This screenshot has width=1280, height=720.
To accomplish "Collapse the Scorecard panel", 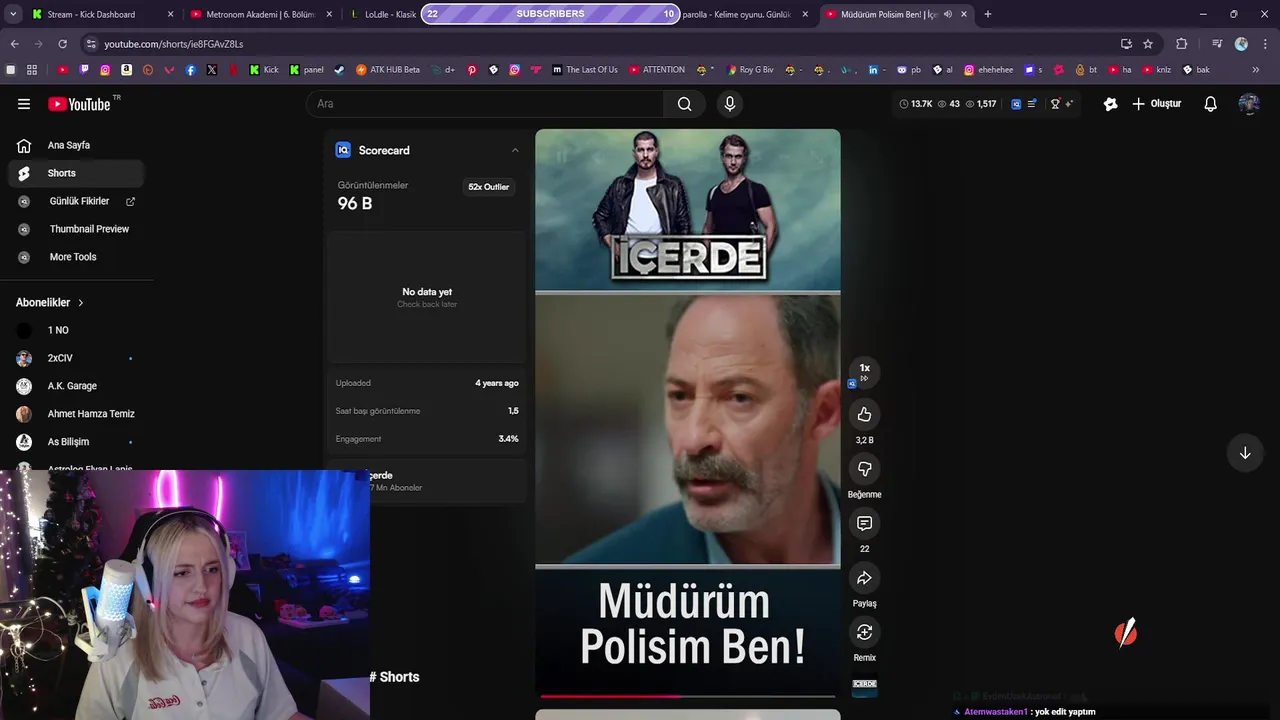I will (x=515, y=150).
